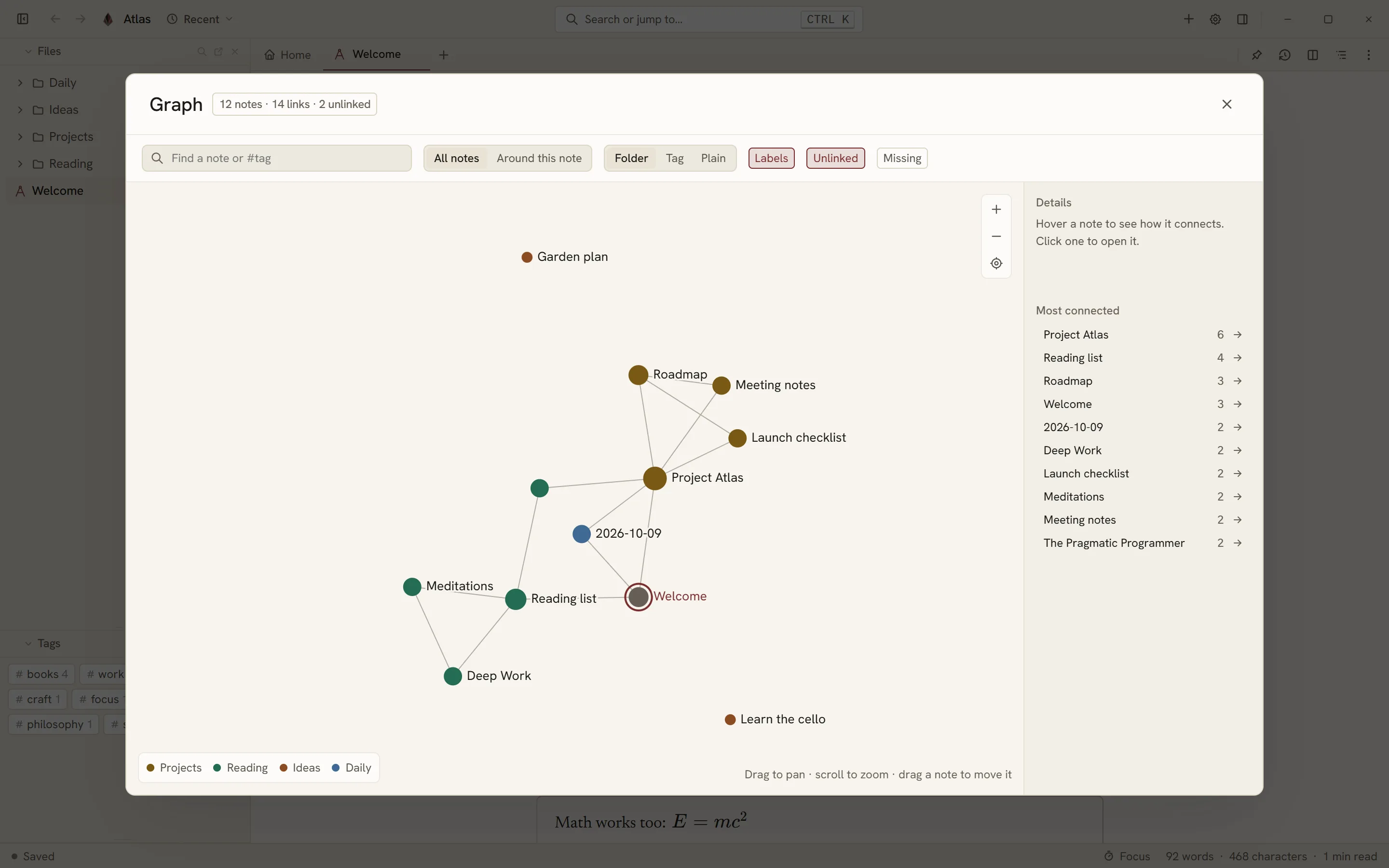1389x868 pixels.
Task: Expand the Daily folder
Action: (x=20, y=82)
